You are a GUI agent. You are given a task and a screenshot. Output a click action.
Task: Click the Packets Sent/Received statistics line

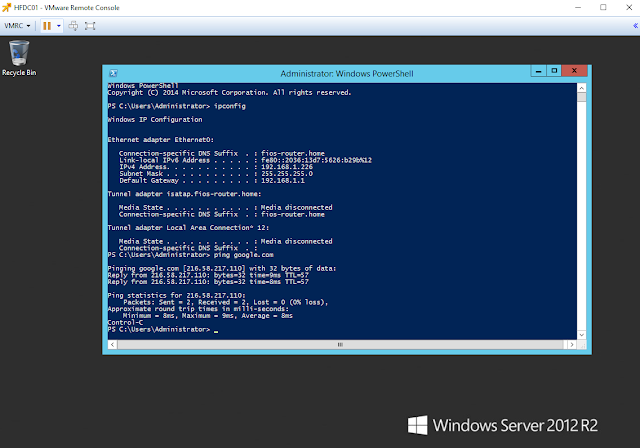226,302
